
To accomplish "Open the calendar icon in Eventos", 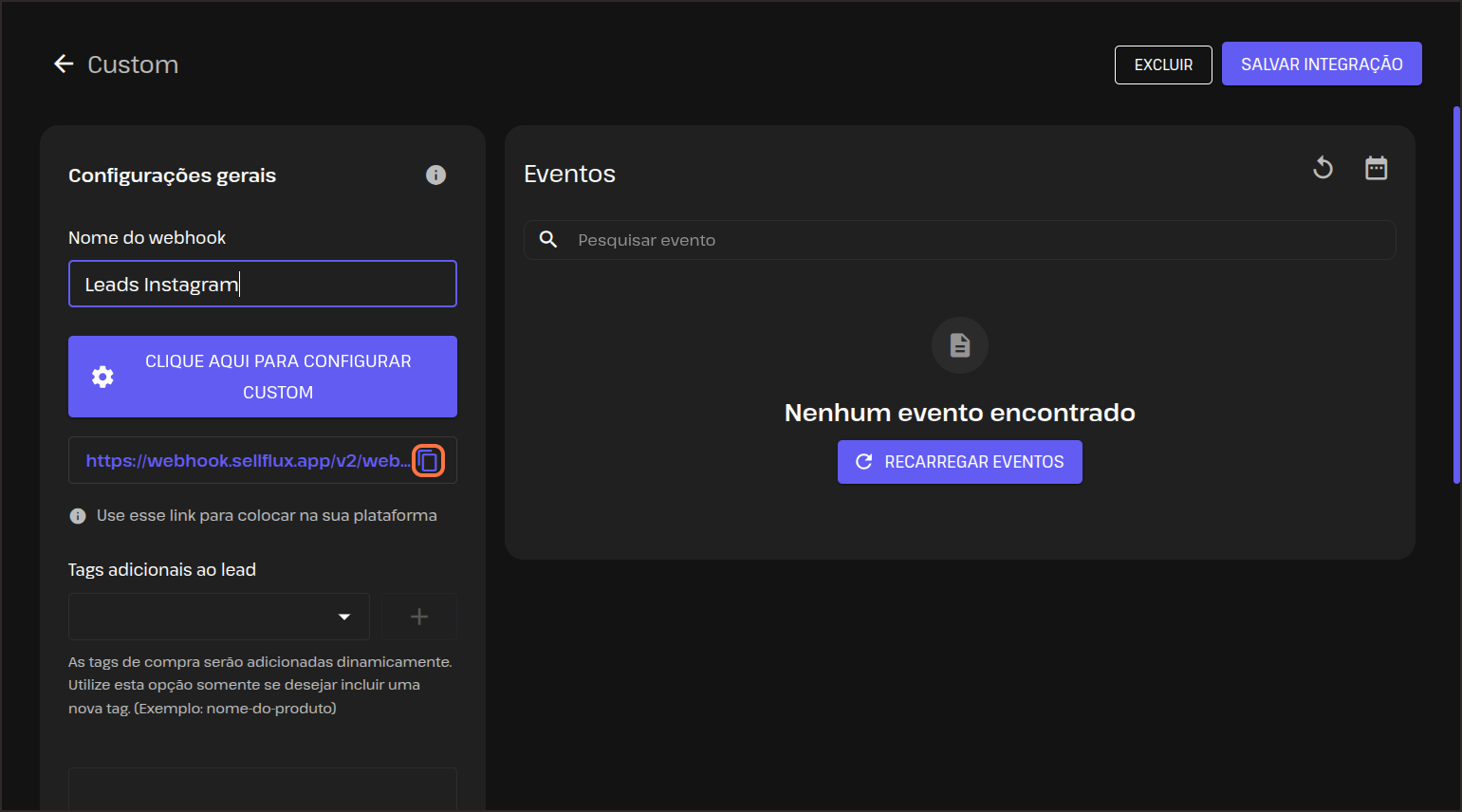I will [x=1376, y=169].
